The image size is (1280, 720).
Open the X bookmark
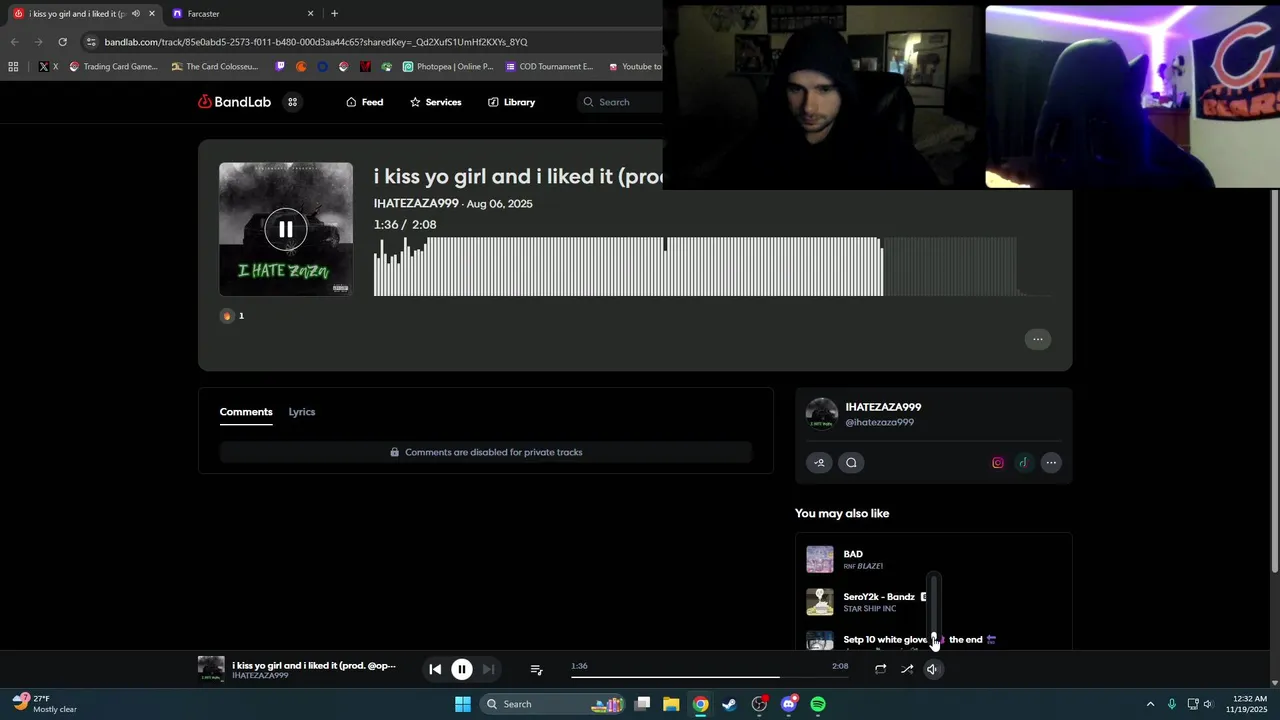48,67
